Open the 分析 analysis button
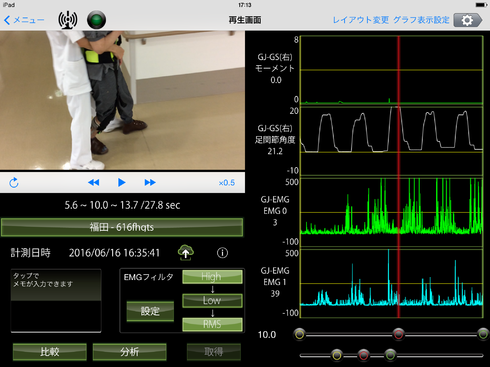The height and width of the screenshot is (367, 490). point(129,352)
